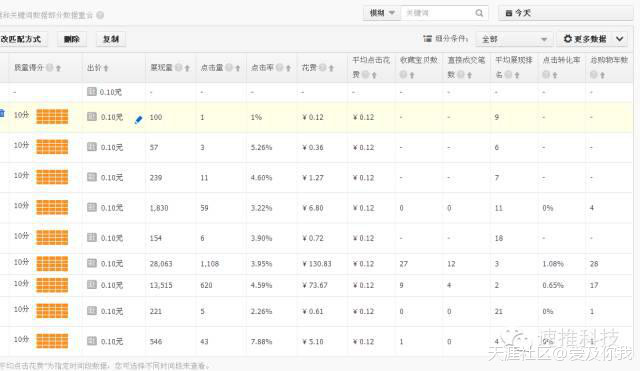
Task: Click the pencil edit icon beside 0.10元
Action: coord(138,120)
